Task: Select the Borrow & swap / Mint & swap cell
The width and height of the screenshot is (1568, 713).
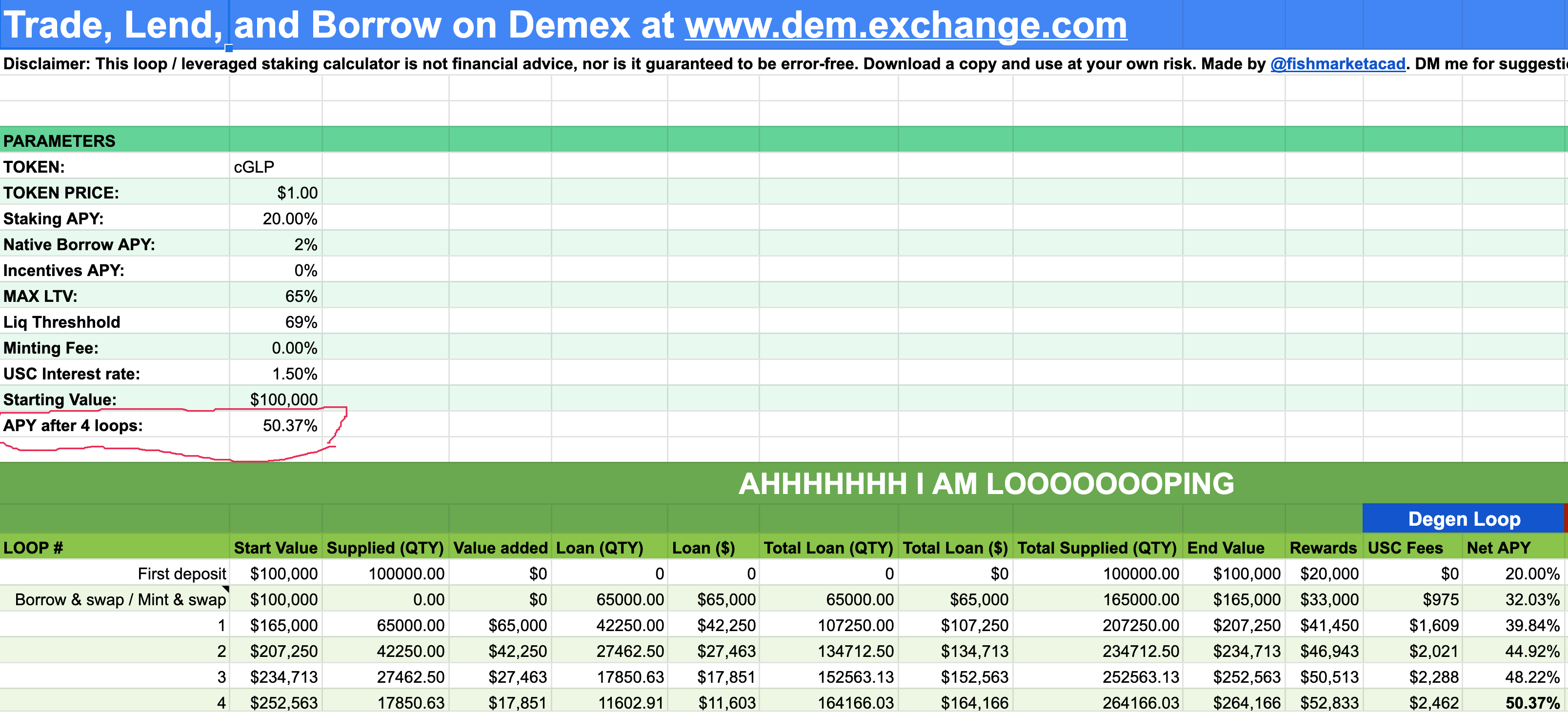Action: [x=115, y=599]
